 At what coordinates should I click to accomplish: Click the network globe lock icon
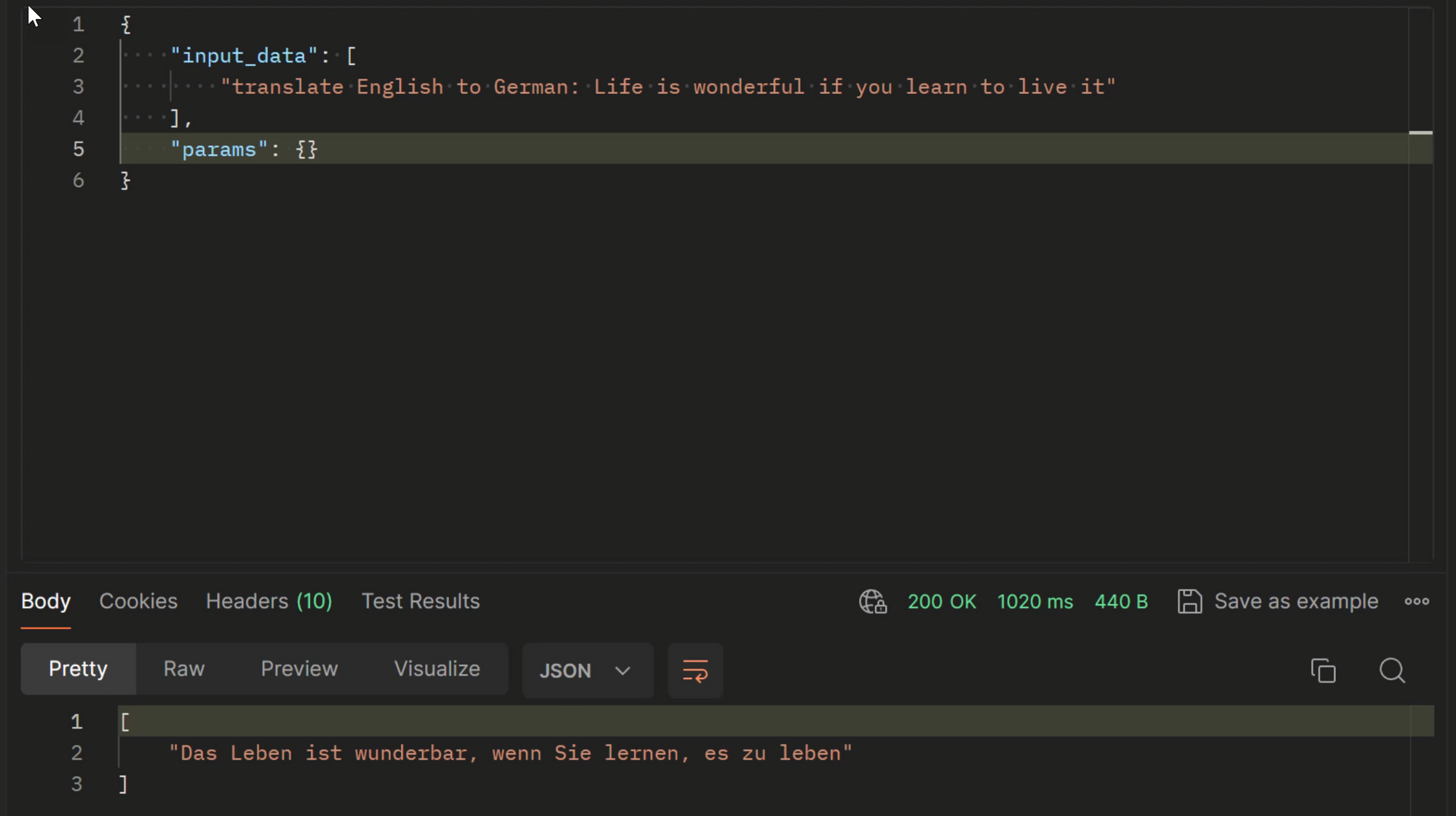tap(872, 601)
